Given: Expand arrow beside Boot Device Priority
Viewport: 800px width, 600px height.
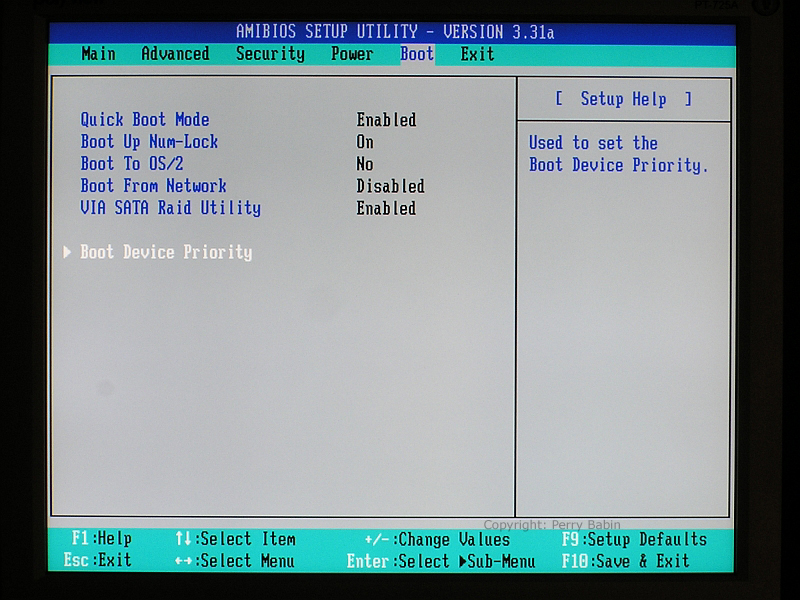Looking at the screenshot, I should point(67,252).
